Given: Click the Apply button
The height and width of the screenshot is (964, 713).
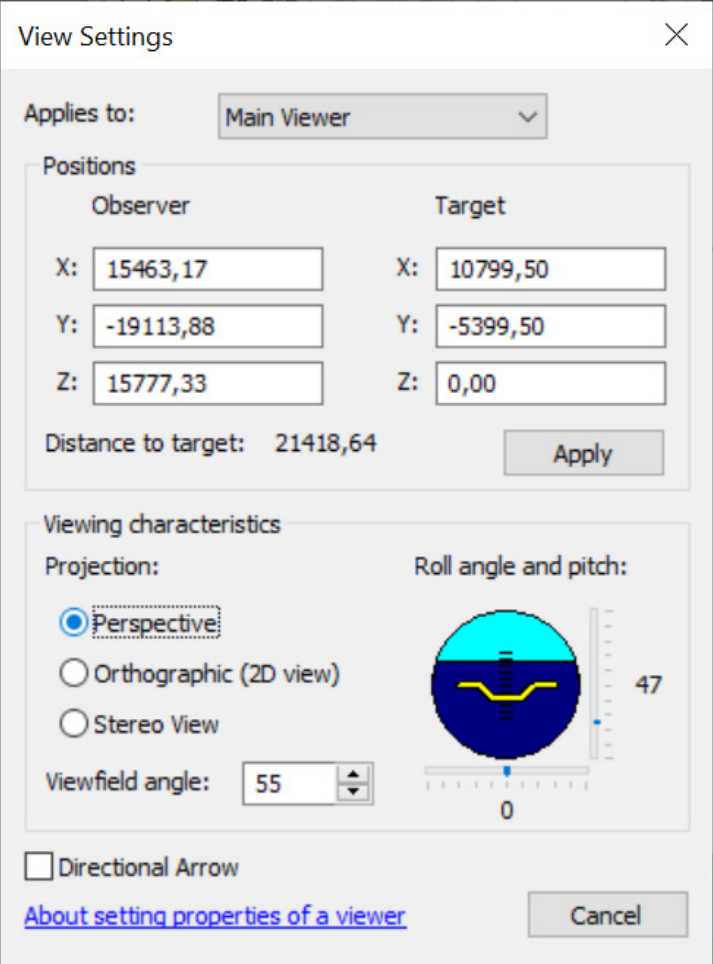Looking at the screenshot, I should coord(583,453).
